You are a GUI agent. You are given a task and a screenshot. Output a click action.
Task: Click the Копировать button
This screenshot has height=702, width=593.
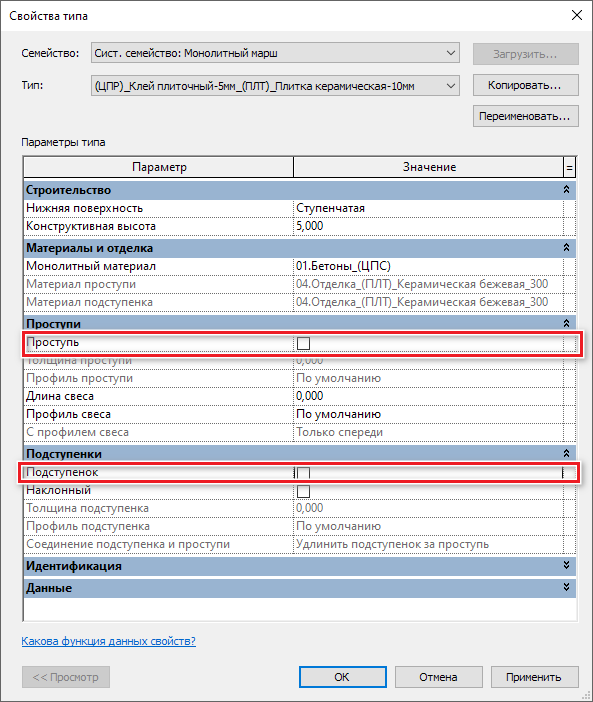(525, 85)
